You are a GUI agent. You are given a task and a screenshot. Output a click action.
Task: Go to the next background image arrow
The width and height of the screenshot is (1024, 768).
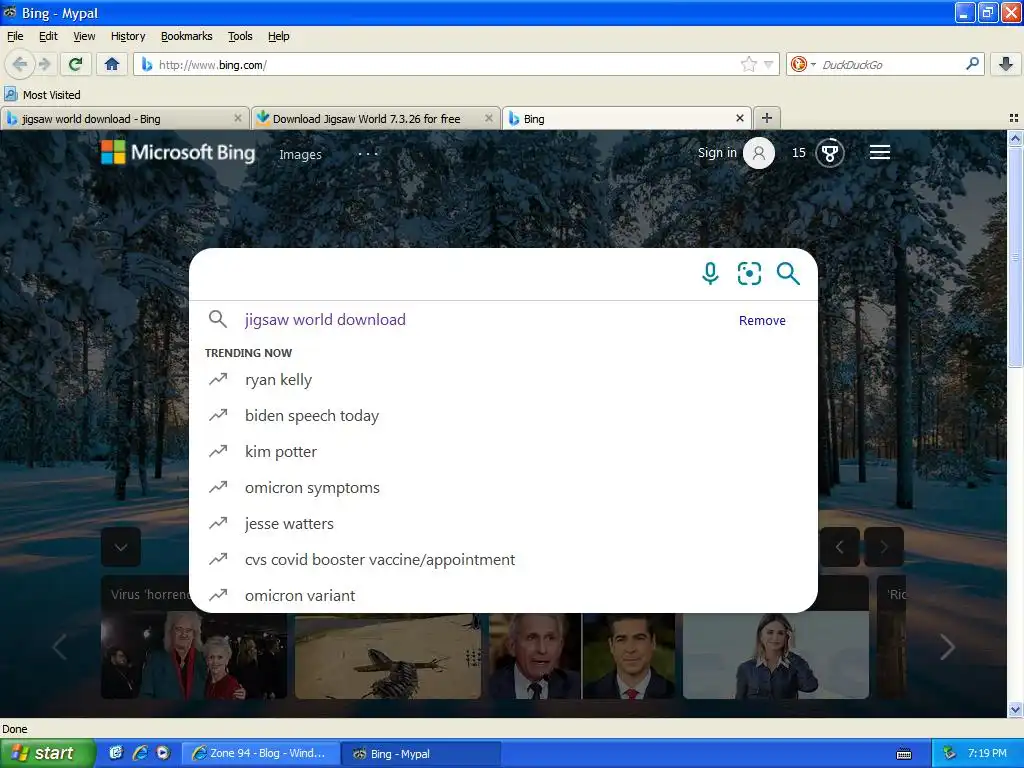click(884, 547)
